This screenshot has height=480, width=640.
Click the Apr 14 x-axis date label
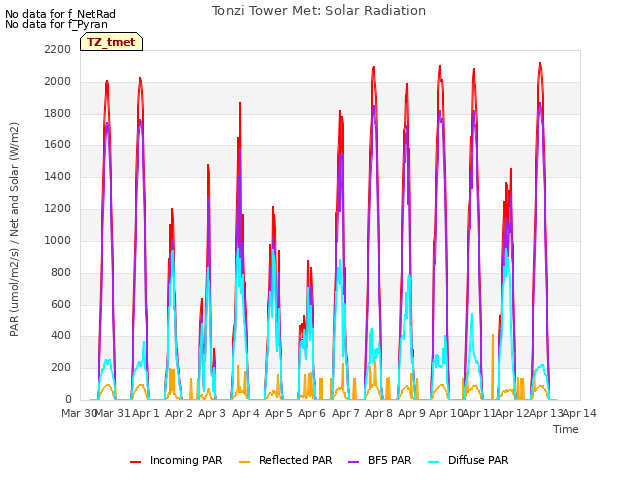coord(580,413)
